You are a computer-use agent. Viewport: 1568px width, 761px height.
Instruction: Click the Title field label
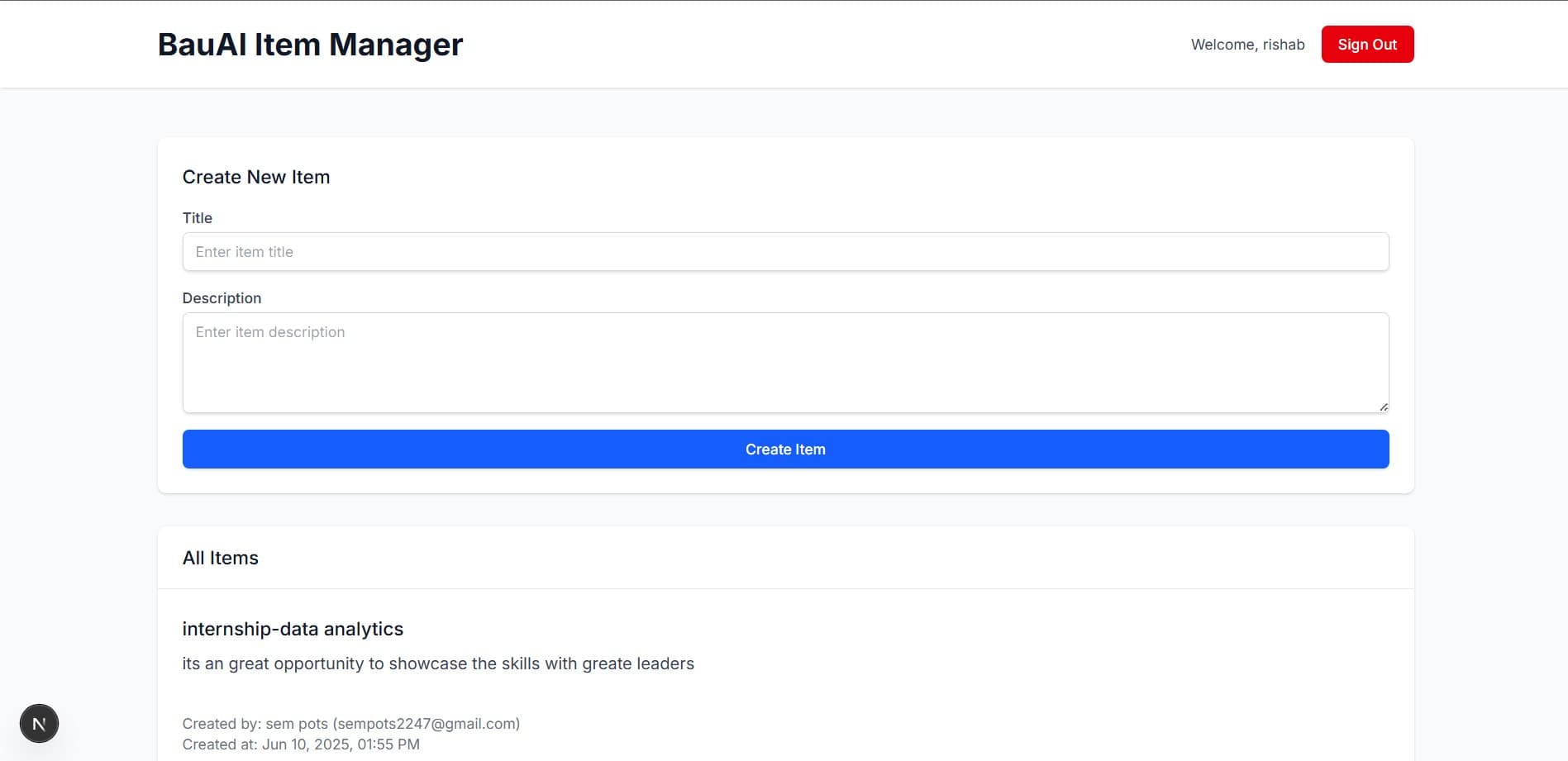pyautogui.click(x=198, y=218)
